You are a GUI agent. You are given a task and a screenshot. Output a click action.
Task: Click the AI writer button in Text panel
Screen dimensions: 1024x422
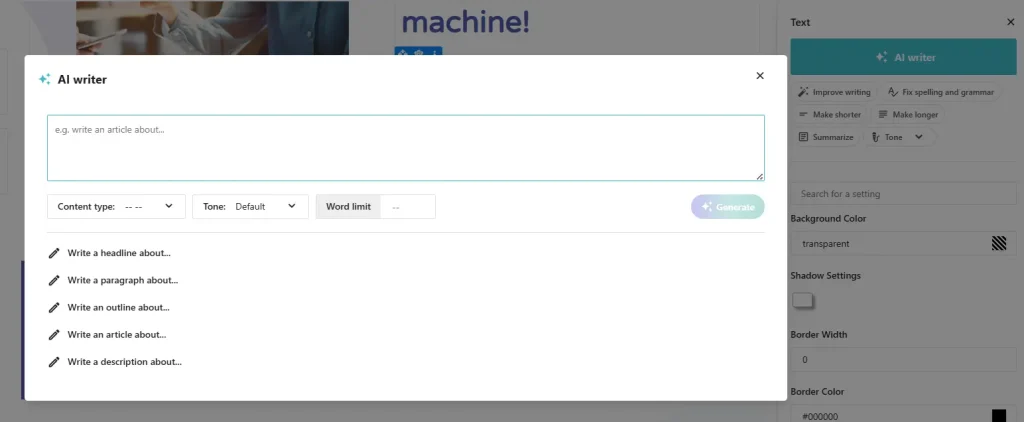tap(903, 57)
